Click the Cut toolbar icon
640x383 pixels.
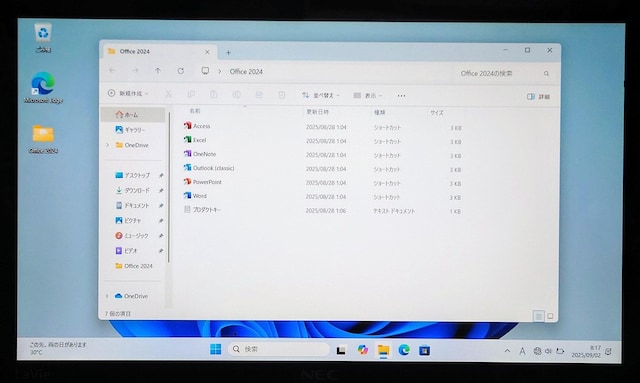(x=168, y=94)
